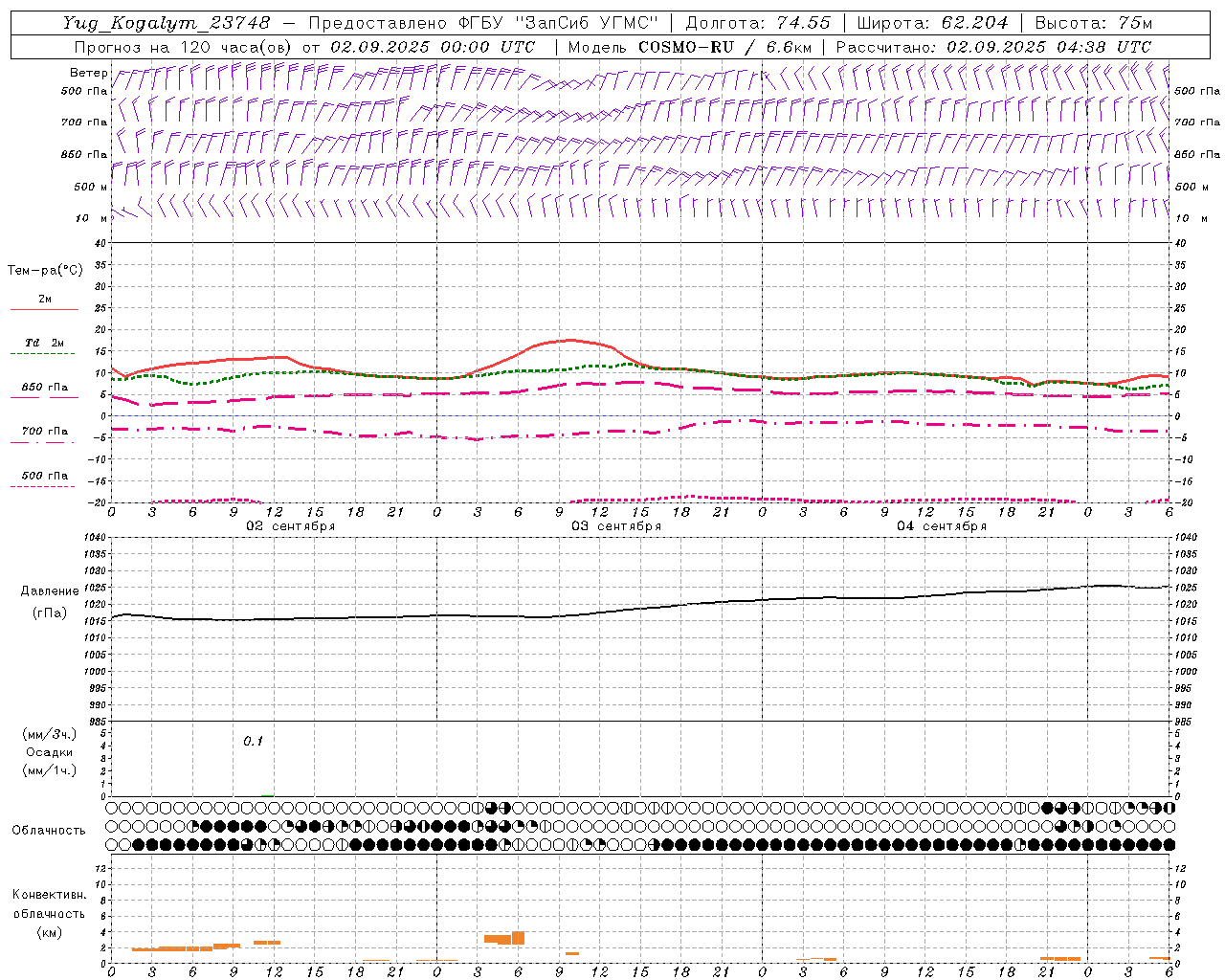Click the (гПа) unit under Давление
The width and height of the screenshot is (1225, 980).
pyautogui.click(x=50, y=613)
